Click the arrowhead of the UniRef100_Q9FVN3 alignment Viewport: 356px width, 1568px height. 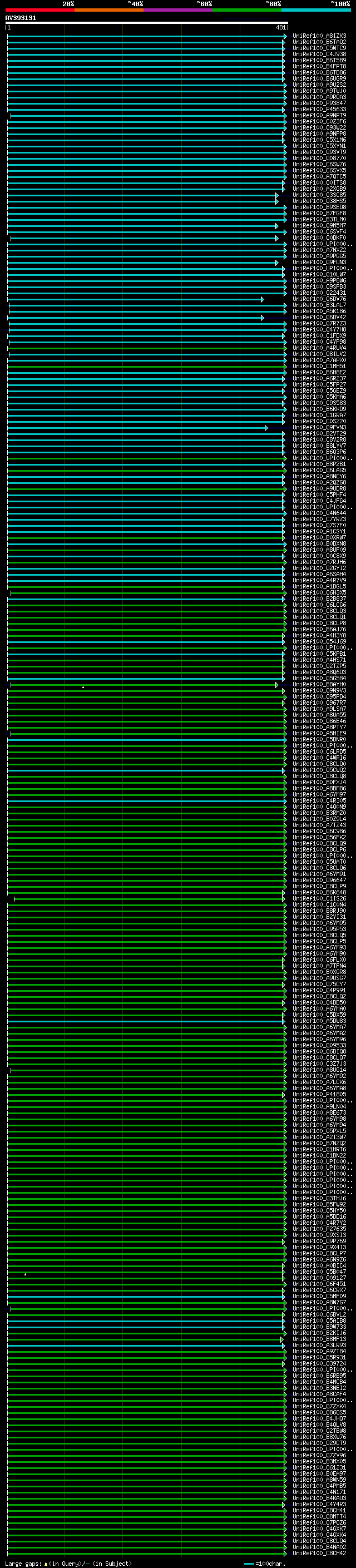tap(266, 428)
